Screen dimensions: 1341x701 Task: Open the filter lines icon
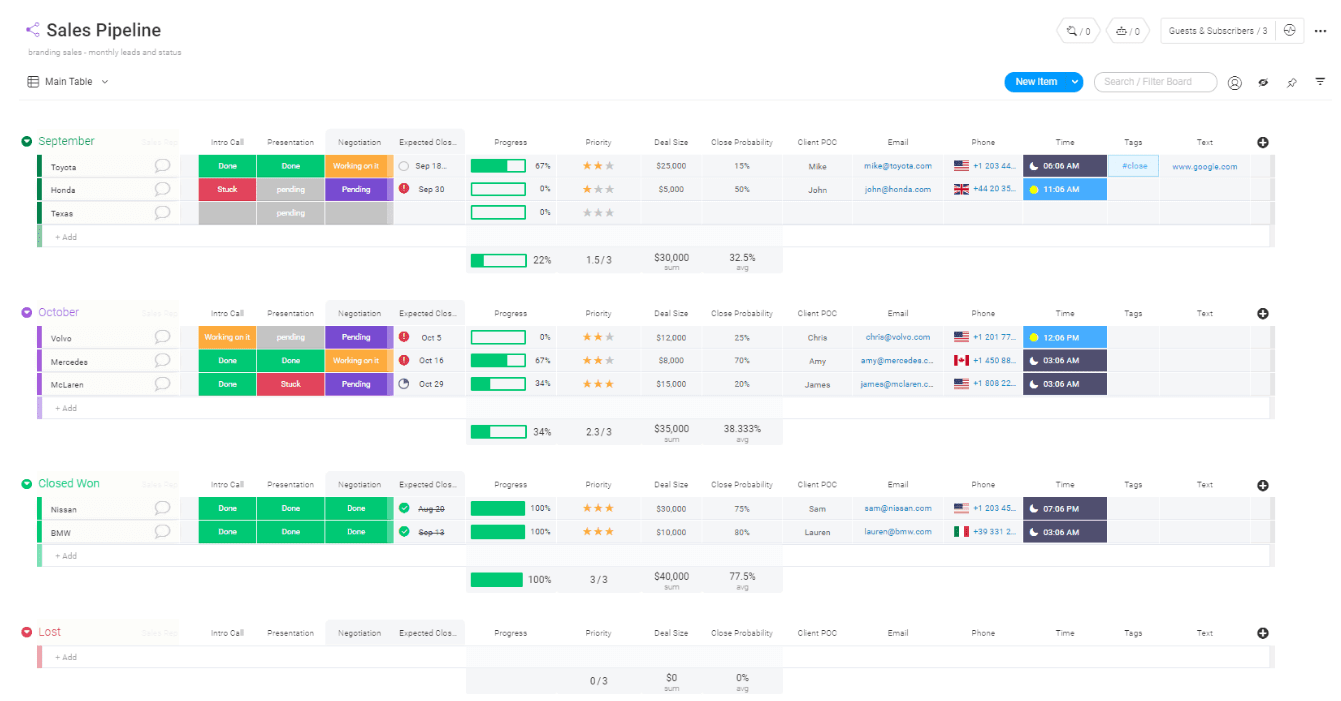[1320, 82]
